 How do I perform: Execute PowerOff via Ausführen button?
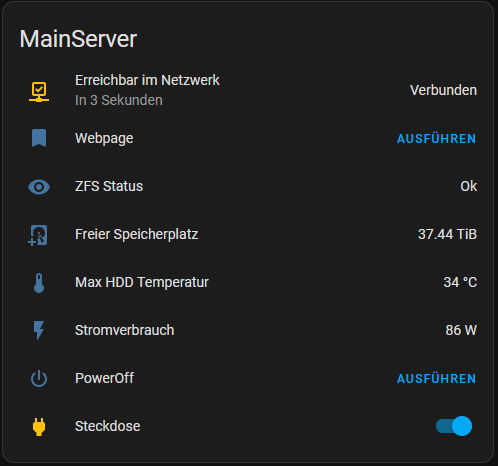tap(436, 379)
